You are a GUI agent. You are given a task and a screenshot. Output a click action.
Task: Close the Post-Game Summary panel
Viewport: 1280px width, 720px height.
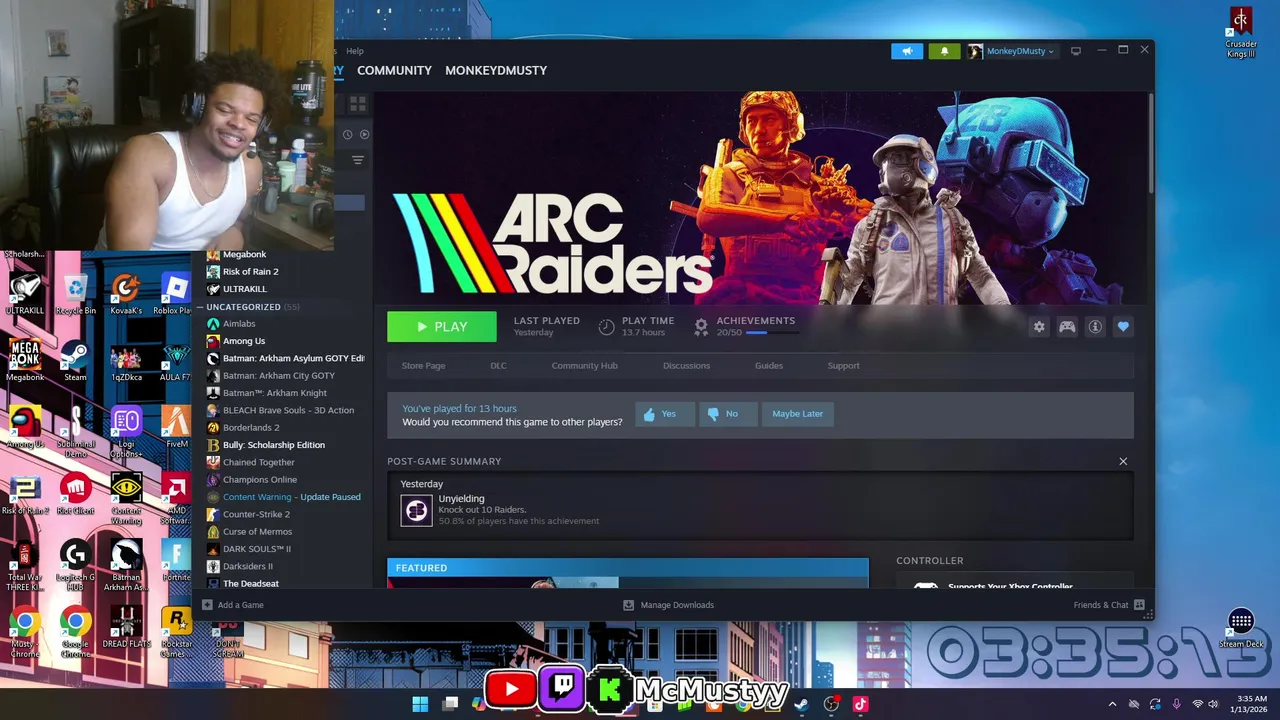pos(1123,461)
